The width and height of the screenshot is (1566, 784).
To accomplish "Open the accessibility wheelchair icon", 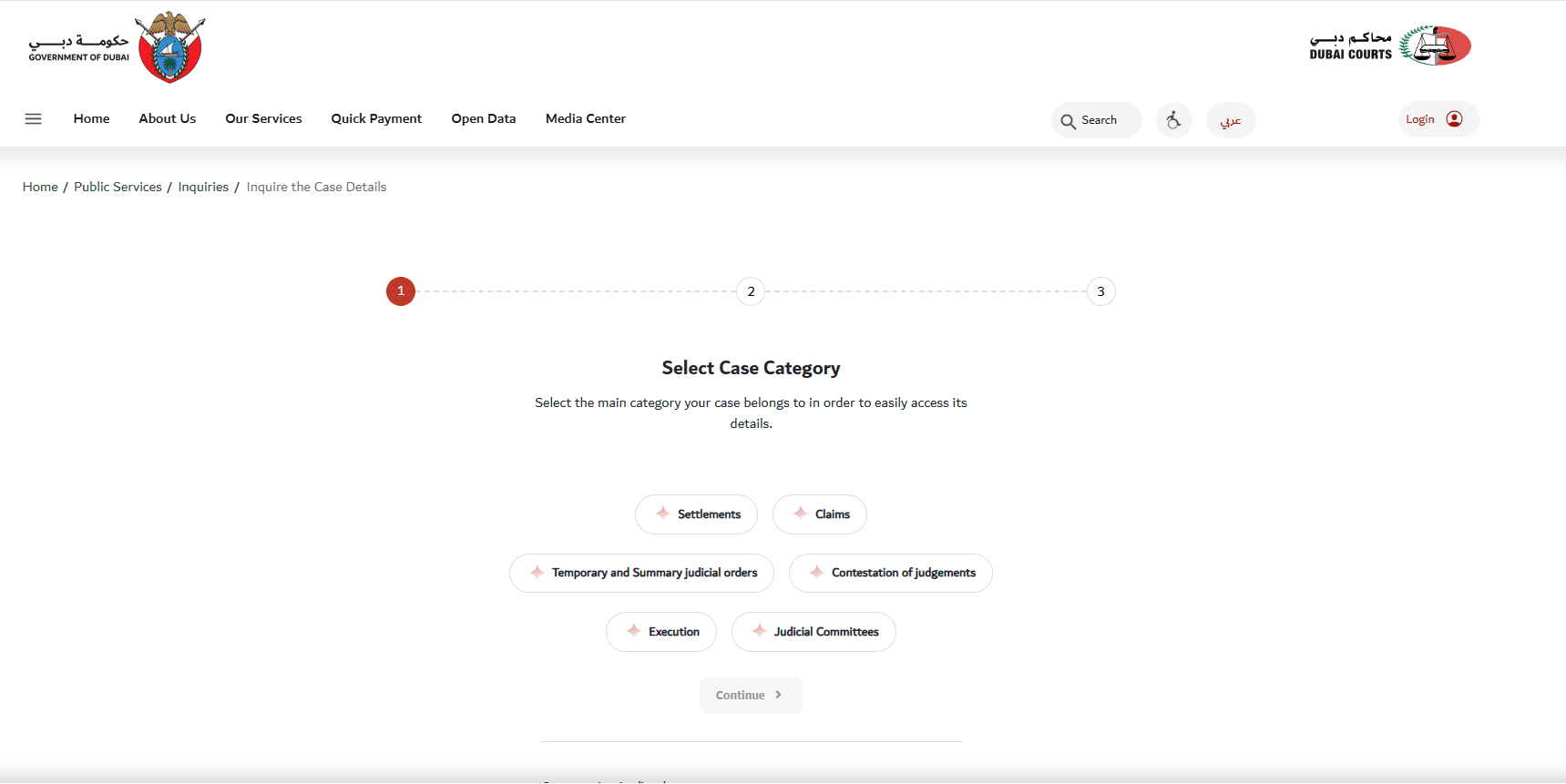I will [x=1173, y=119].
